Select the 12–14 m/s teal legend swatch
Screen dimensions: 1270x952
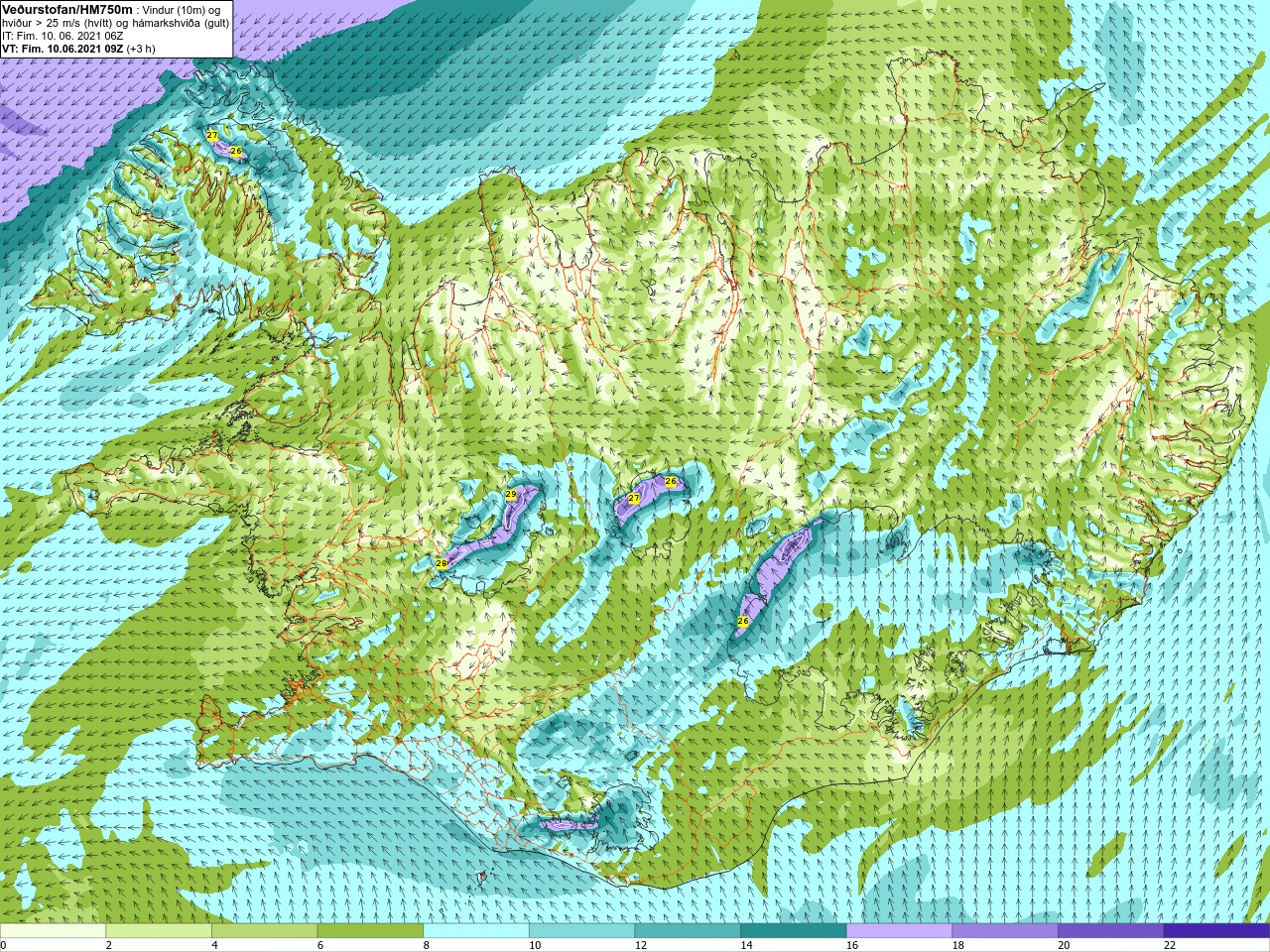click(688, 931)
